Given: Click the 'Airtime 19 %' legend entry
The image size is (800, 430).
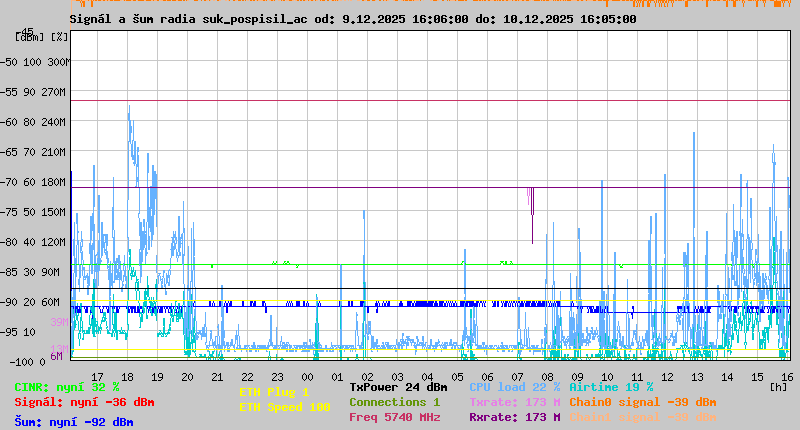Looking at the screenshot, I should [611, 388].
